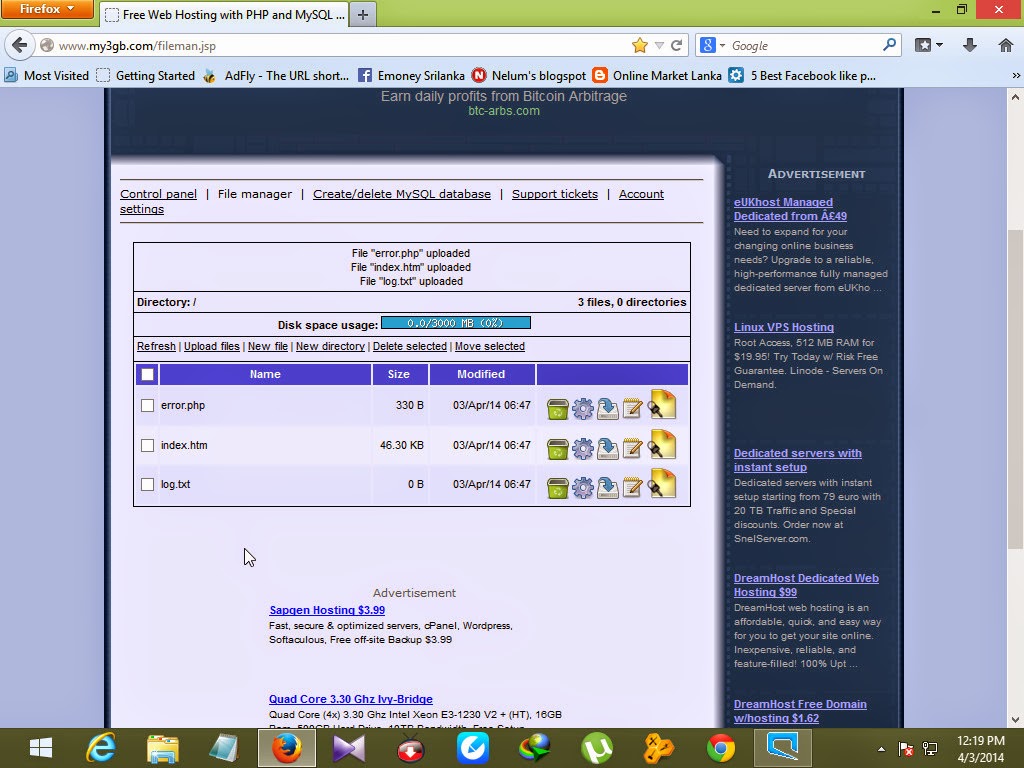Image resolution: width=1024 pixels, height=768 pixels.
Task: Click the New directory link
Action: pyautogui.click(x=330, y=346)
